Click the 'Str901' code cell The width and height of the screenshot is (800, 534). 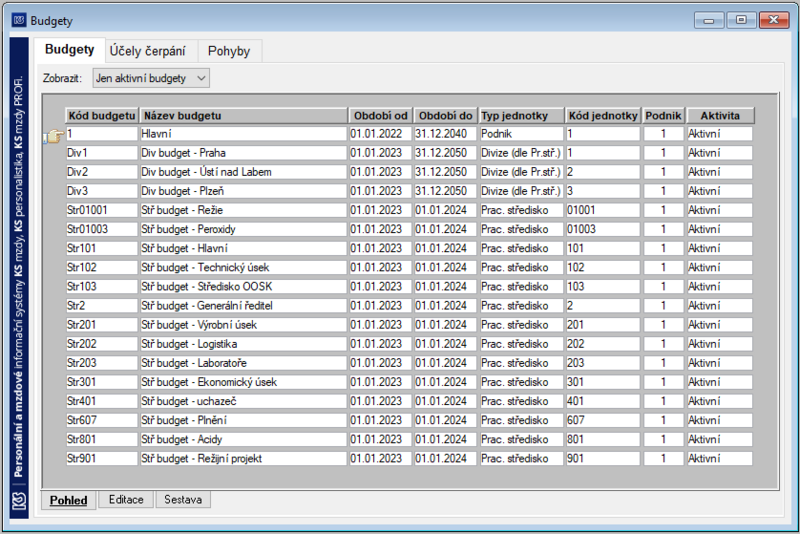click(102, 459)
